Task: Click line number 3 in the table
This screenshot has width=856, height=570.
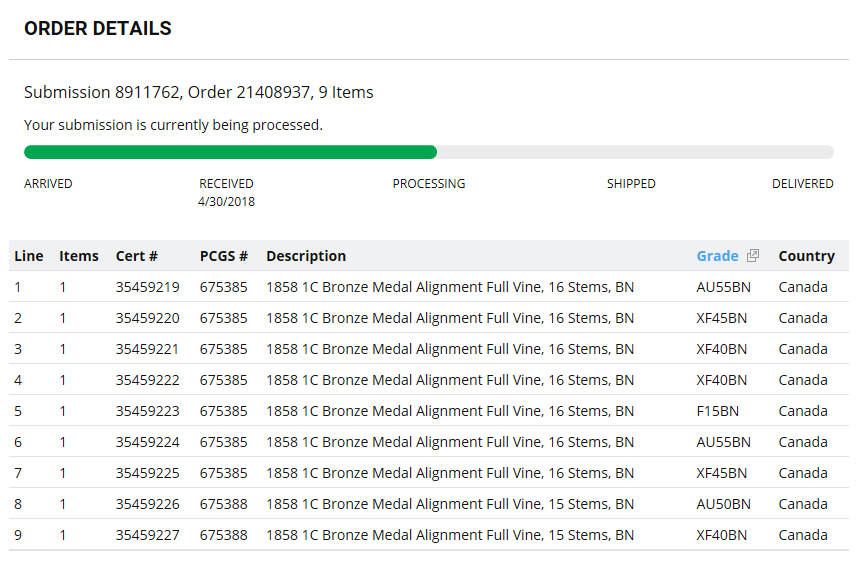Action: point(18,349)
